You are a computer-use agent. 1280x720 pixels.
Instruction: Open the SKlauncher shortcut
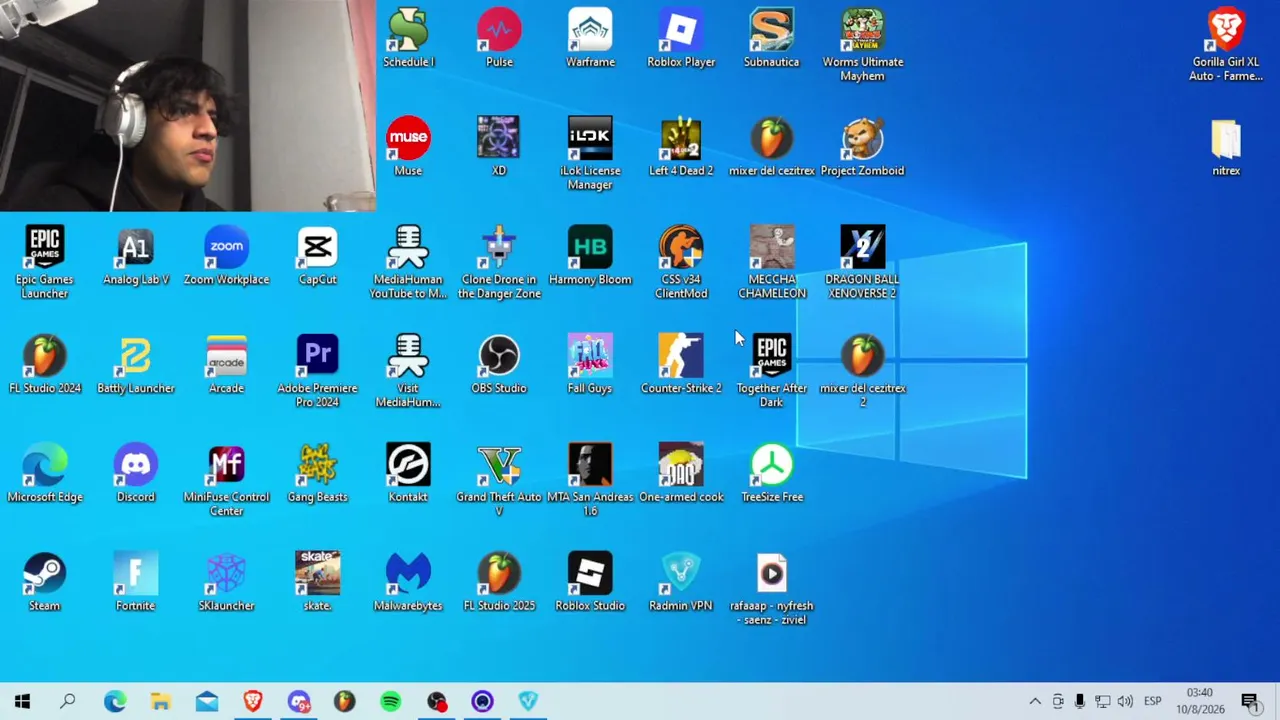pyautogui.click(x=226, y=583)
